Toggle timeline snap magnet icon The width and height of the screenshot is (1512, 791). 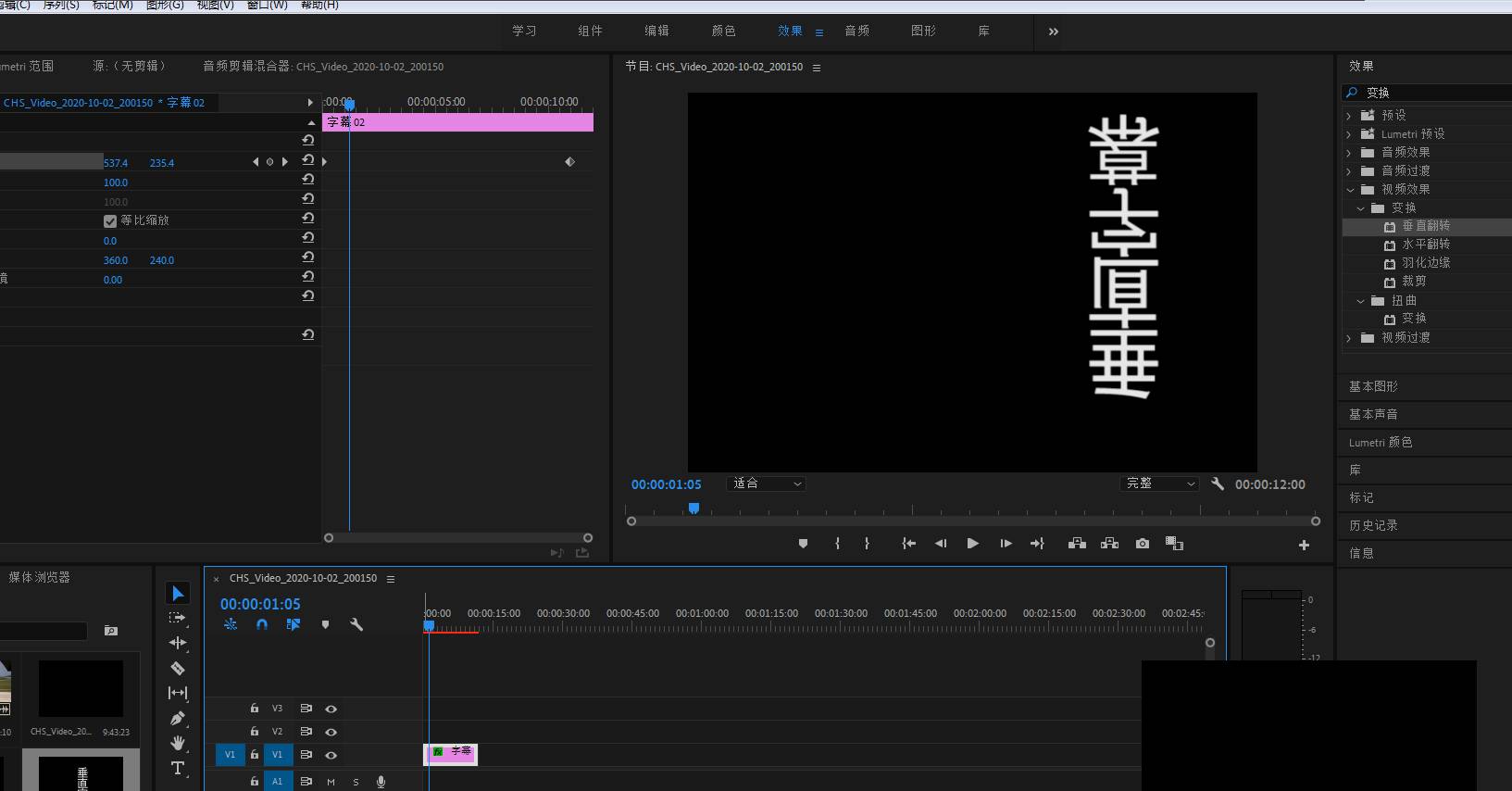click(262, 625)
